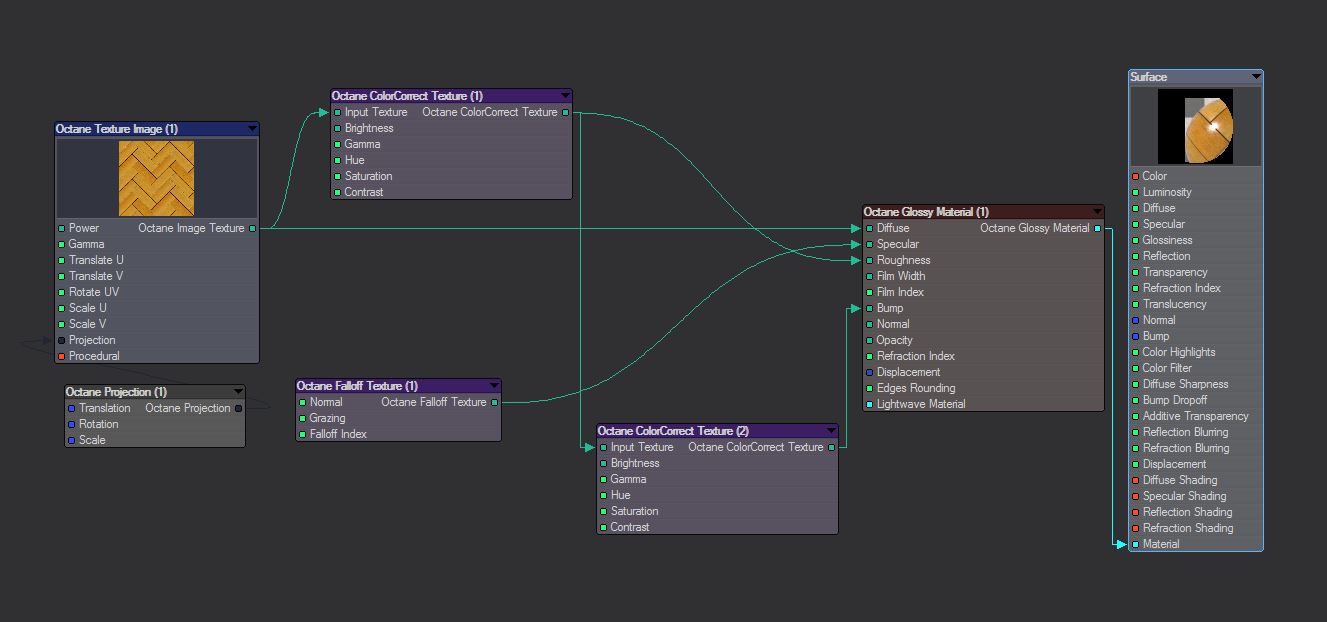This screenshot has height=622, width=1327.
Task: Click Bump input socket on Octane Glossy Material
Action: (869, 308)
